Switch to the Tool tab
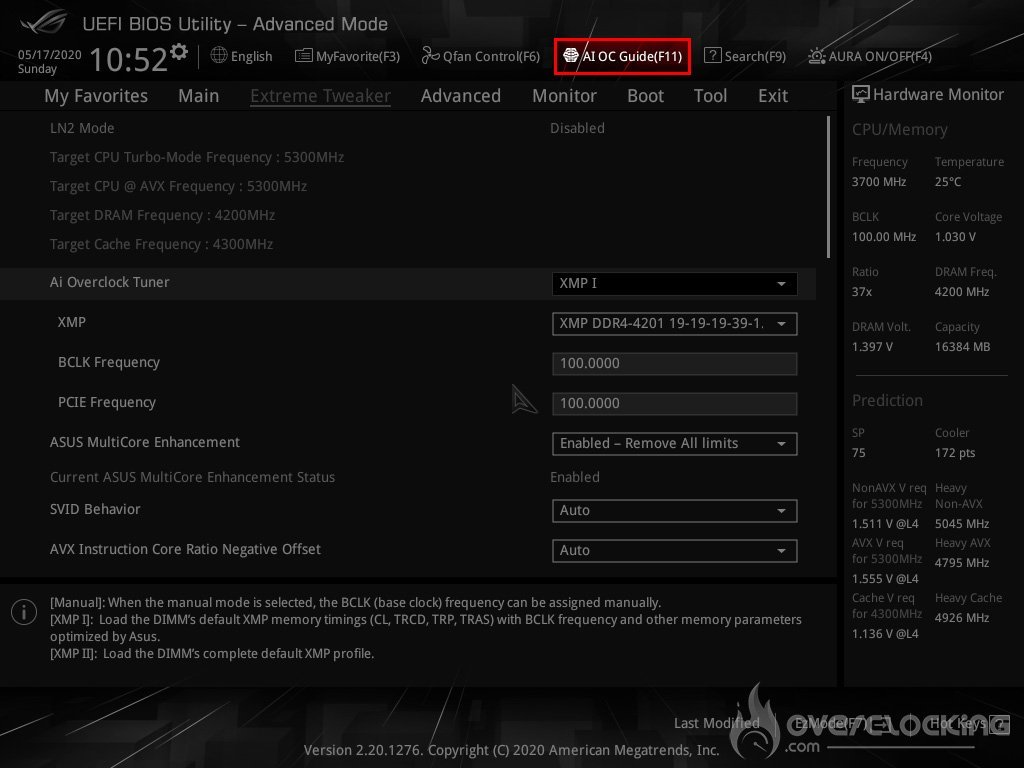This screenshot has width=1024, height=768. coord(710,96)
